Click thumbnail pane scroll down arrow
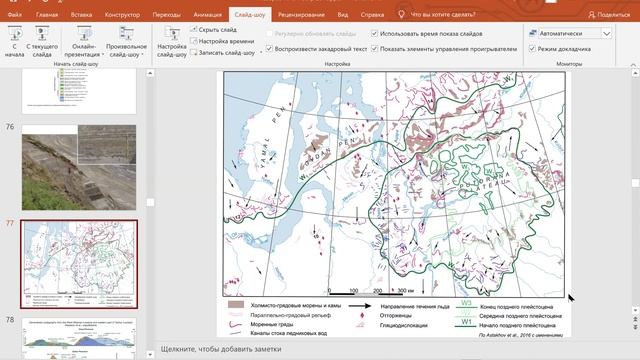Screen dimensions: 640x360 click(150, 354)
